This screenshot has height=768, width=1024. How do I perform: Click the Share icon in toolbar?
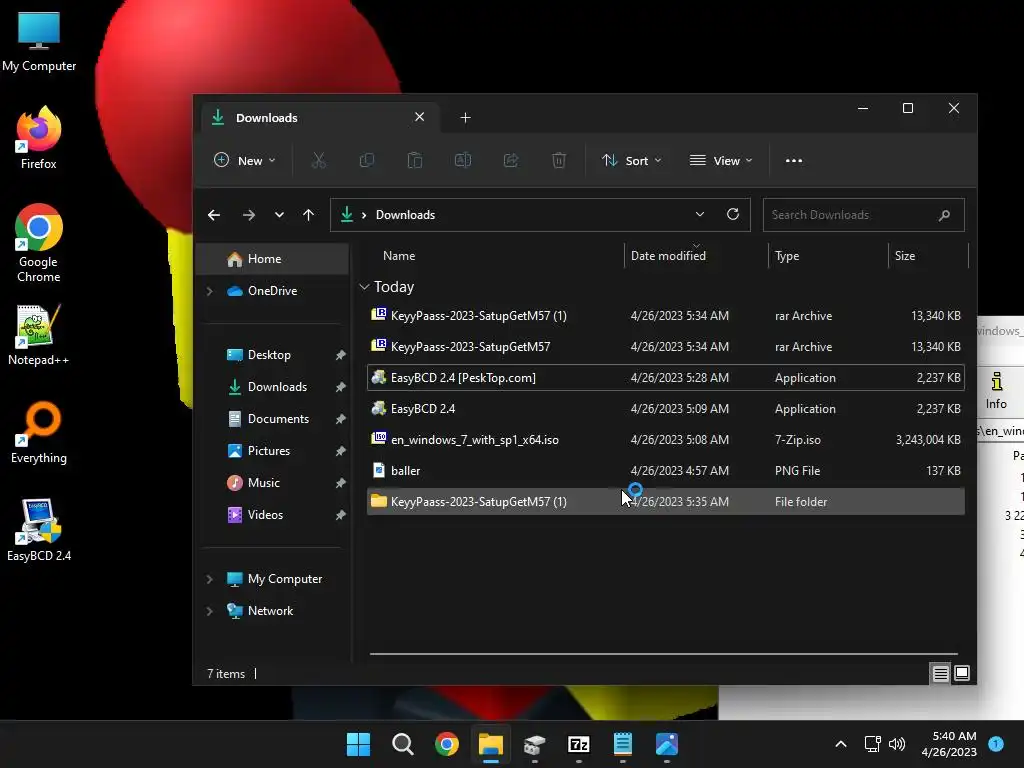511,161
